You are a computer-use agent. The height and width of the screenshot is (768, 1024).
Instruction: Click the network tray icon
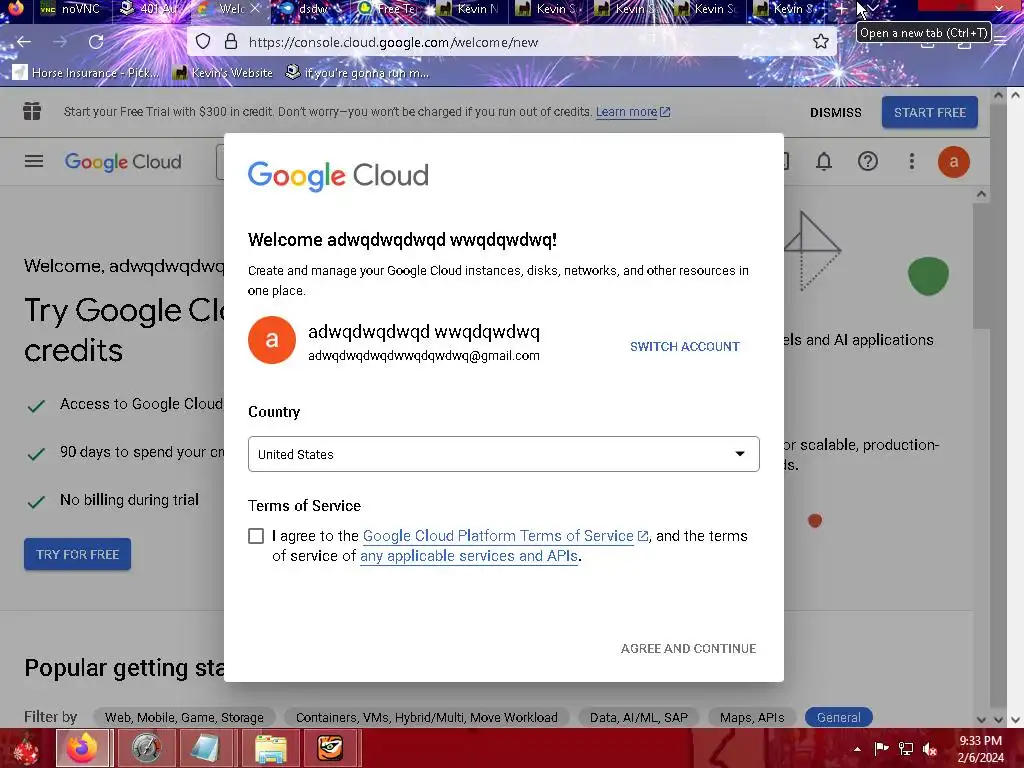click(906, 748)
